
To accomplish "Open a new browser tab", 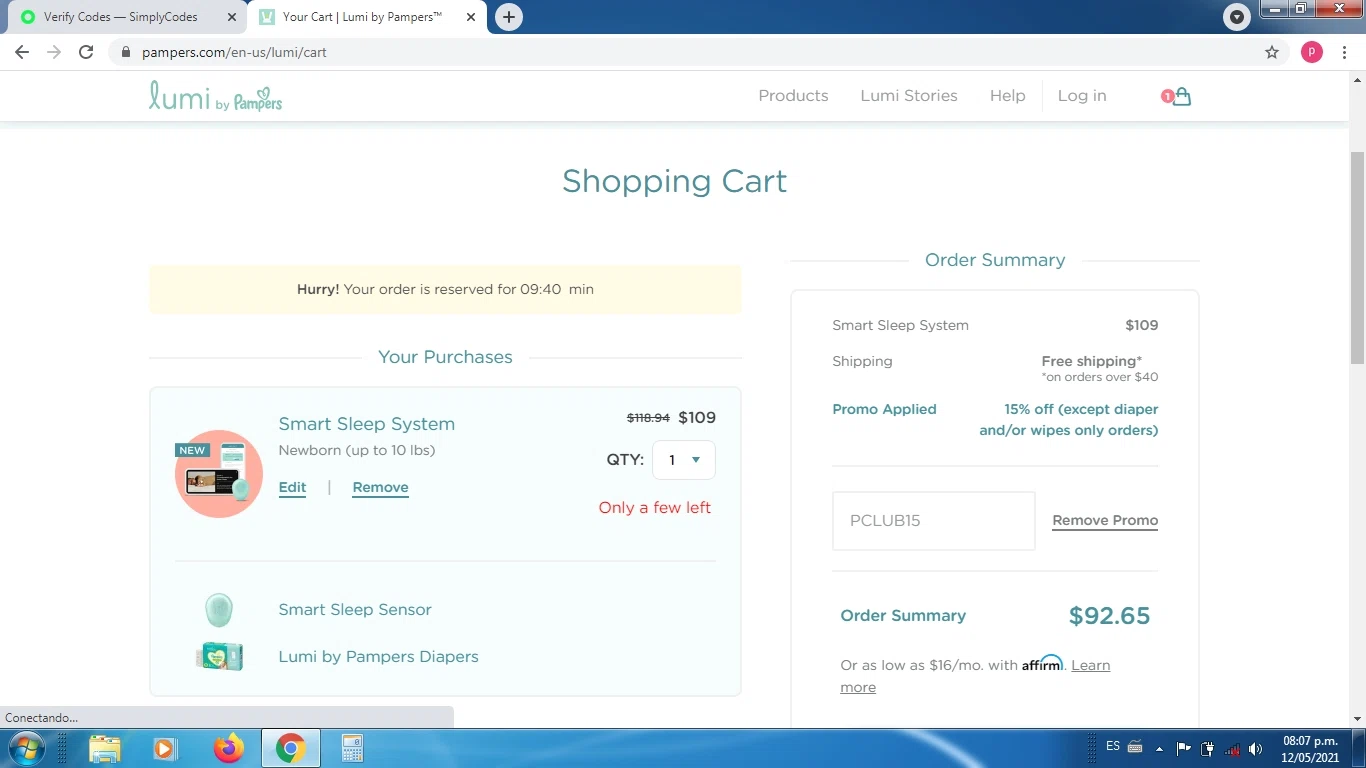I will tap(509, 17).
